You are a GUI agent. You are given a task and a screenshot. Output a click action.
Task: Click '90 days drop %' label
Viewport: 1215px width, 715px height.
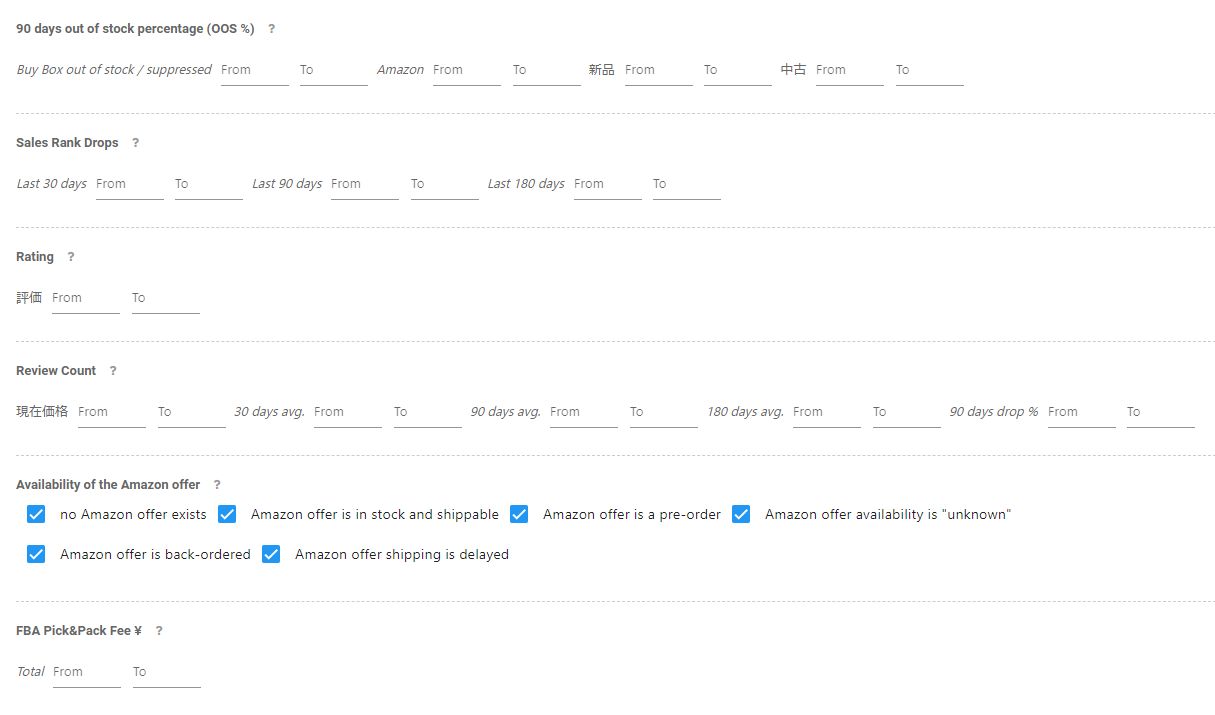point(994,412)
